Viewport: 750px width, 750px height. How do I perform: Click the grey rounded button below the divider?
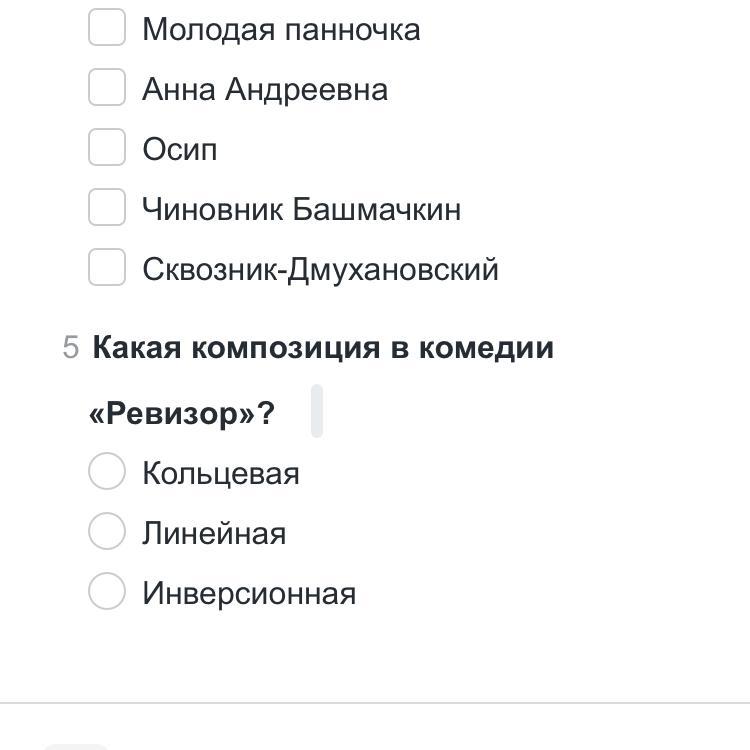click(x=77, y=747)
